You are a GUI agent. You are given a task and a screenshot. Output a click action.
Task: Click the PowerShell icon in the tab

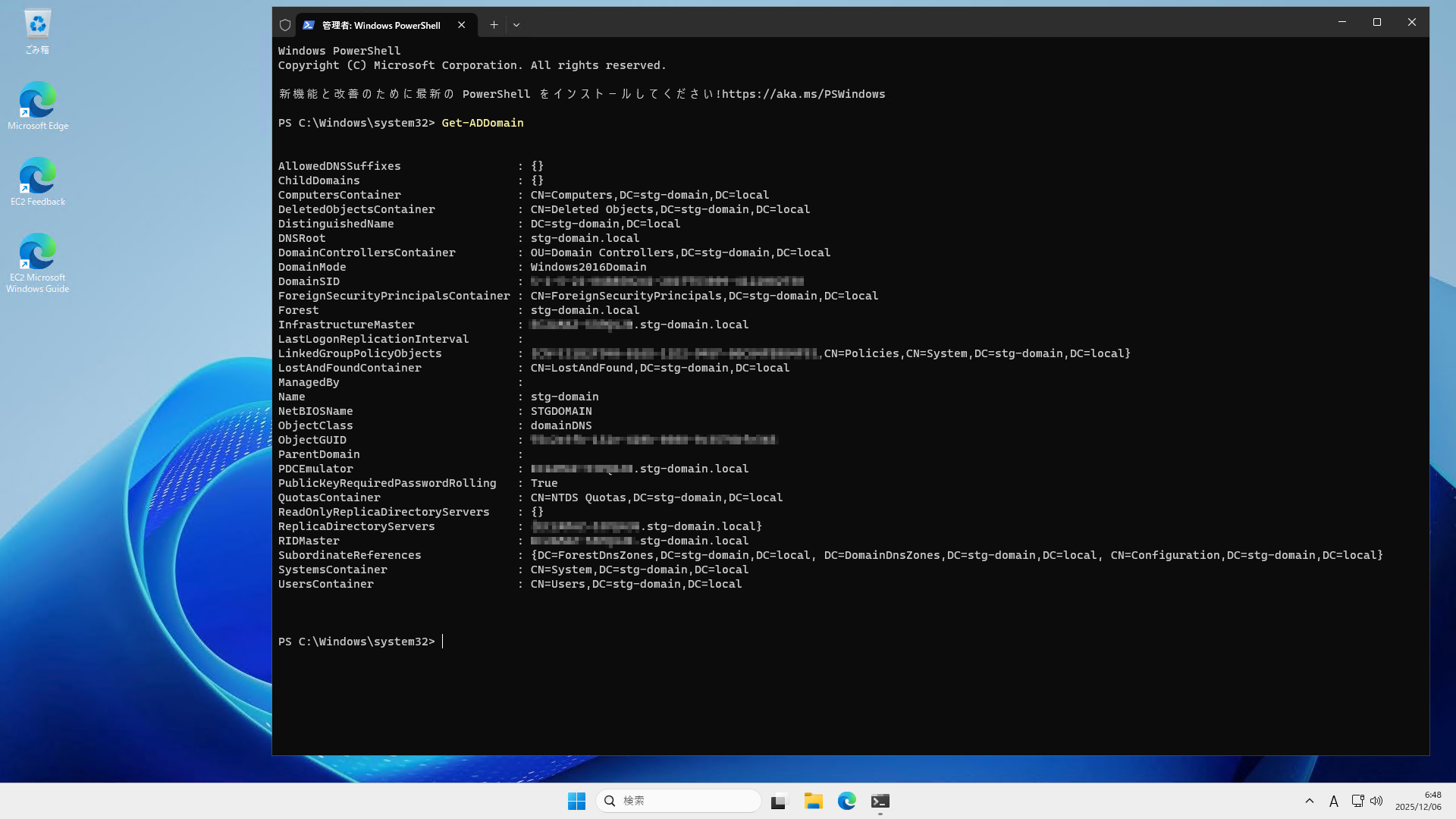point(308,24)
